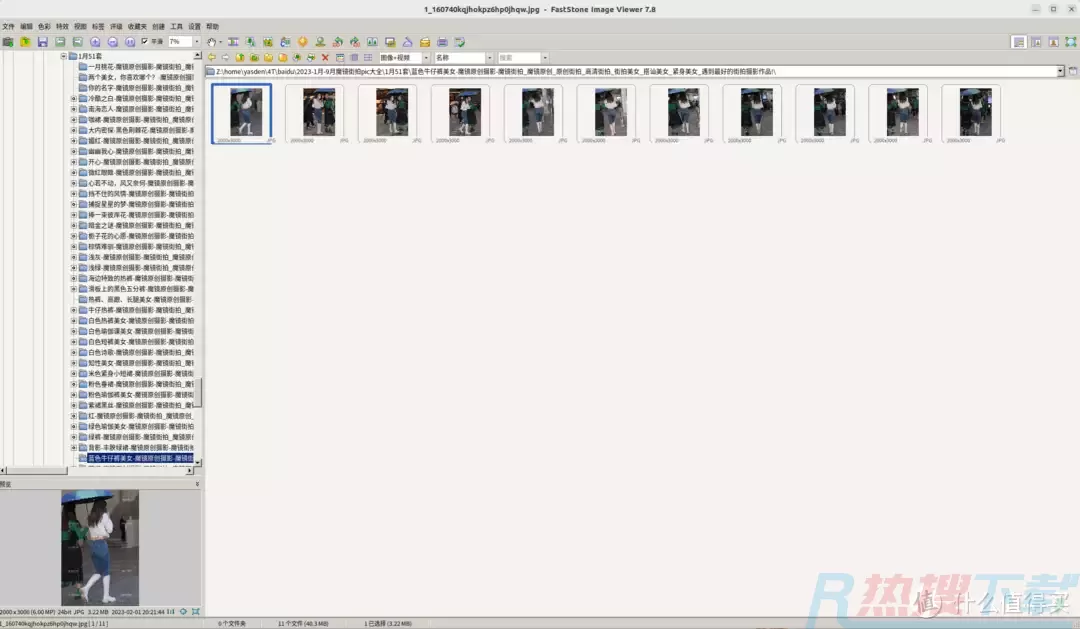Switch to full screen view icon
Image resolution: width=1080 pixels, height=629 pixels.
pyautogui.click(x=1072, y=42)
